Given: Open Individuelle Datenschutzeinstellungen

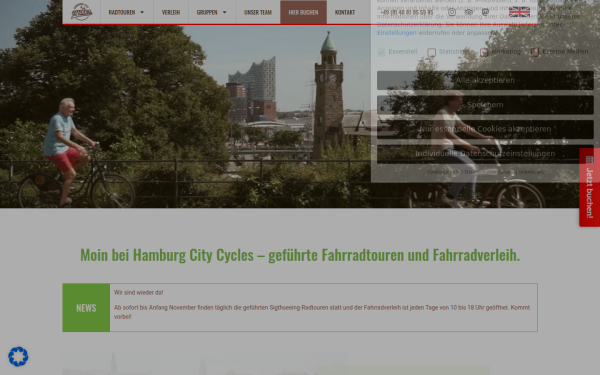Looking at the screenshot, I should [485, 154].
